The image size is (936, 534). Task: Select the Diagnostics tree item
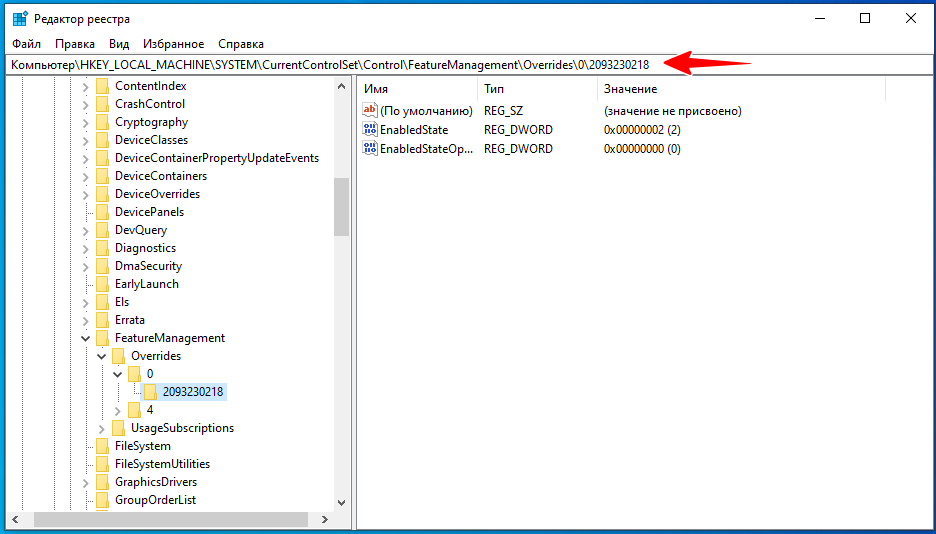pyautogui.click(x=146, y=248)
